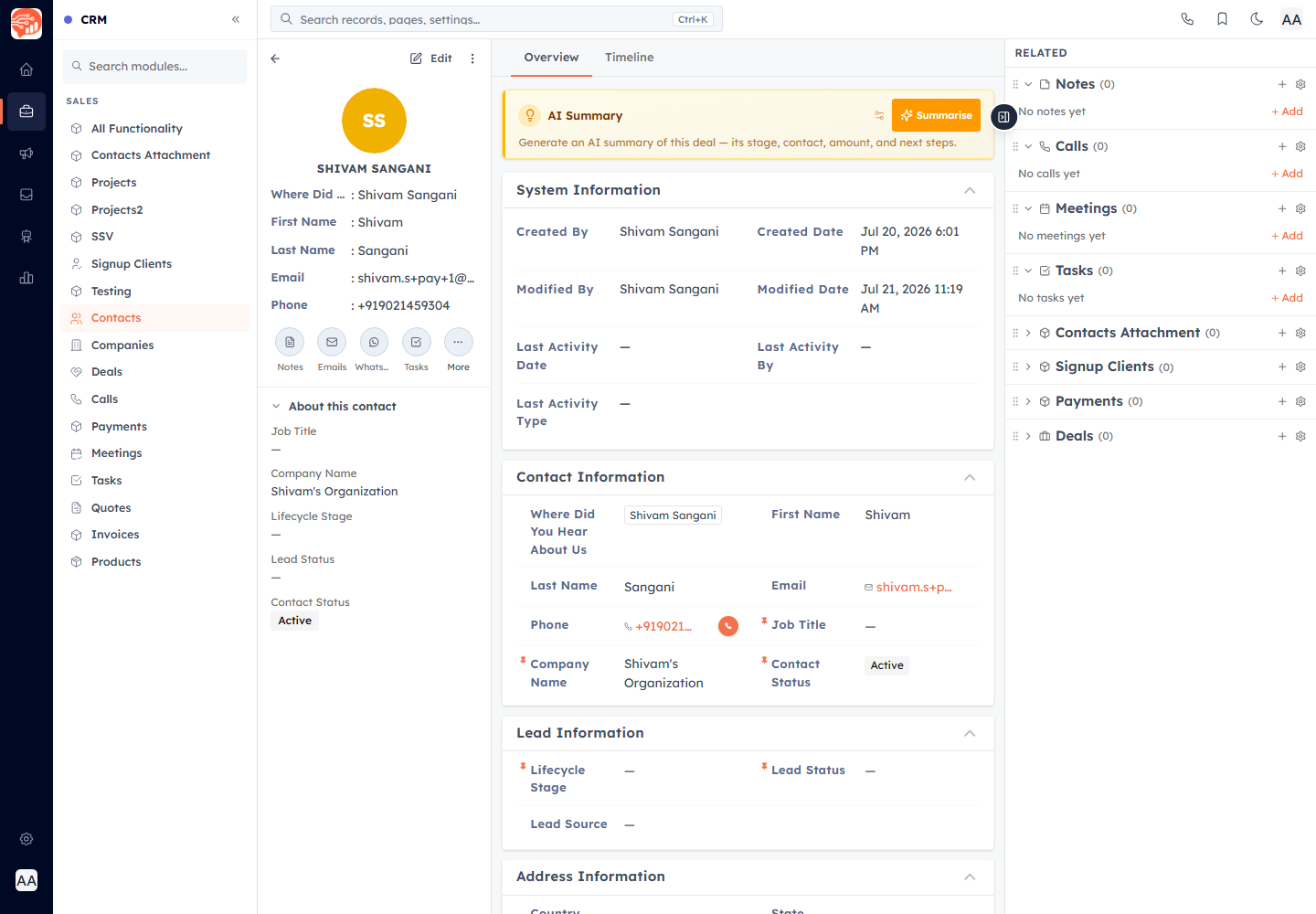Collapse the Notes related list chevron
Screen dimensions: 1316x914
[1028, 84]
